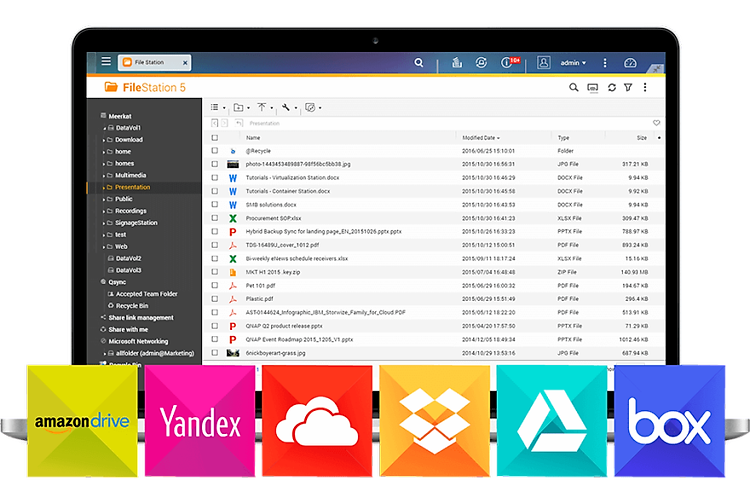
Task: Check the Plastic.pdf checkbox
Action: pos(215,298)
